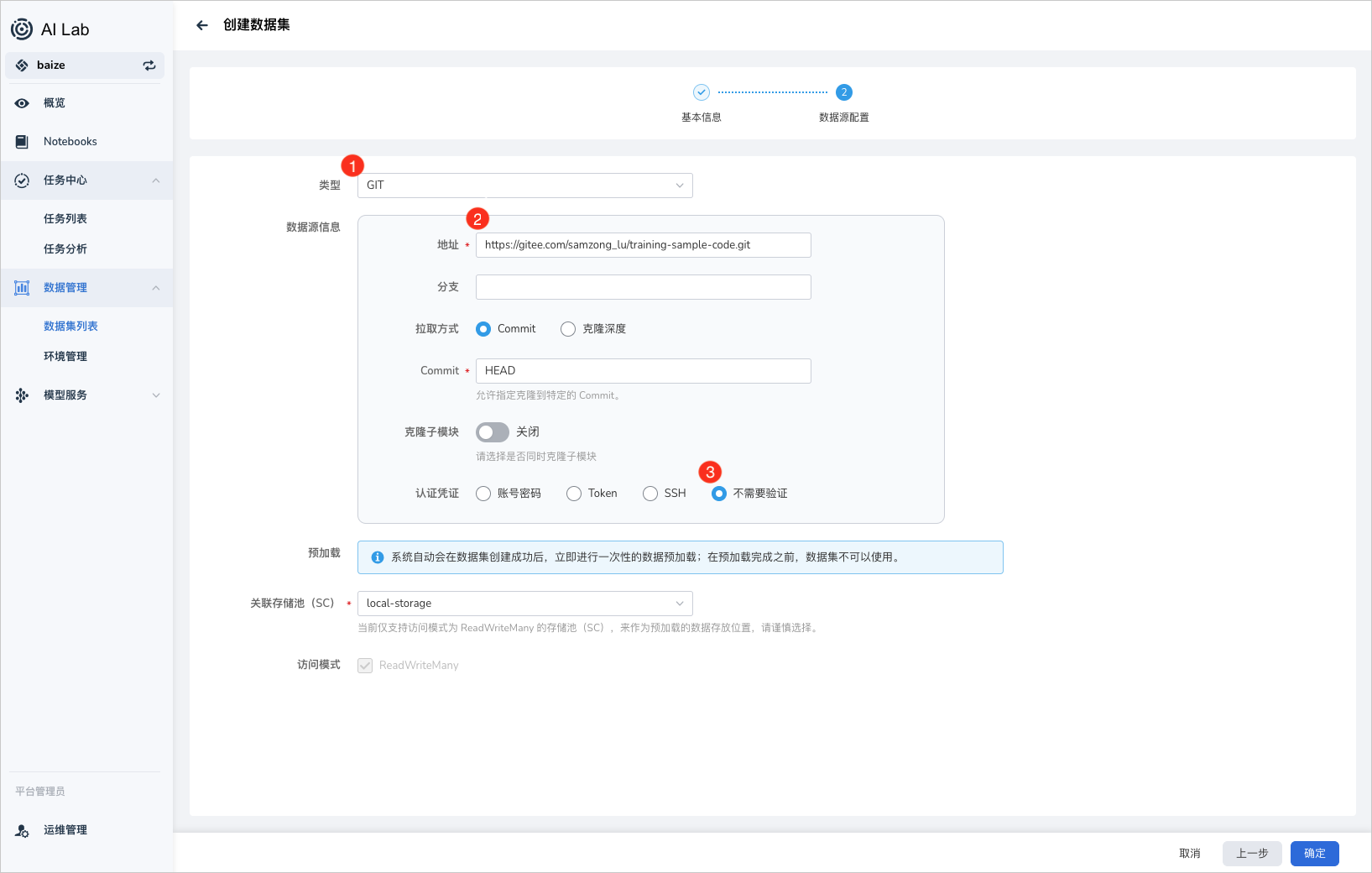
Task: Click the baize workspace diamond icon
Action: (22, 65)
